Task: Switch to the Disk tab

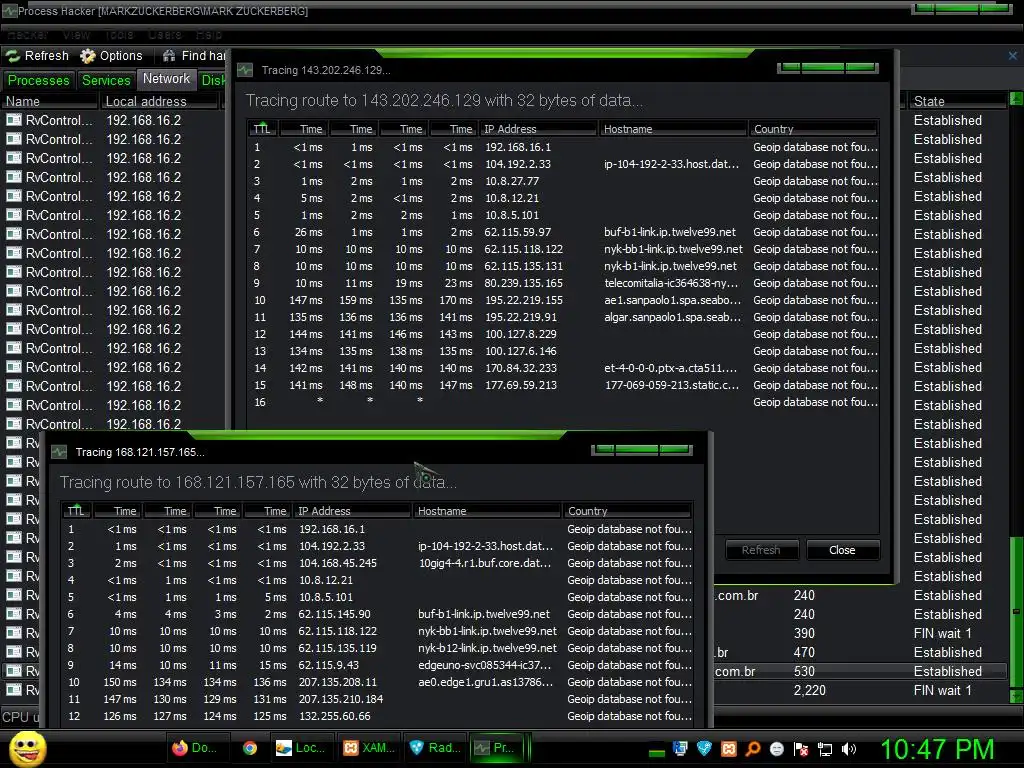Action: (212, 80)
